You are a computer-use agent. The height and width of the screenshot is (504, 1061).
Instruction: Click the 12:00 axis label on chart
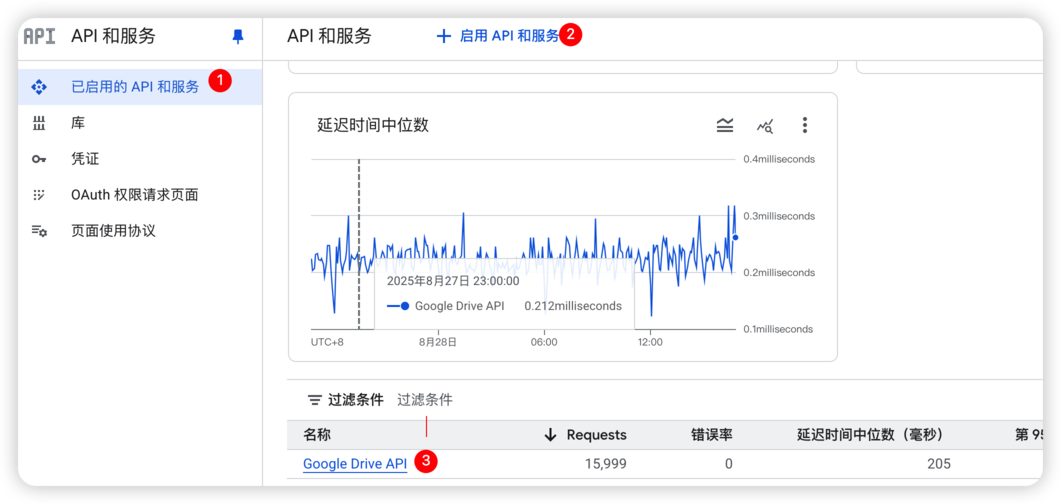(650, 342)
